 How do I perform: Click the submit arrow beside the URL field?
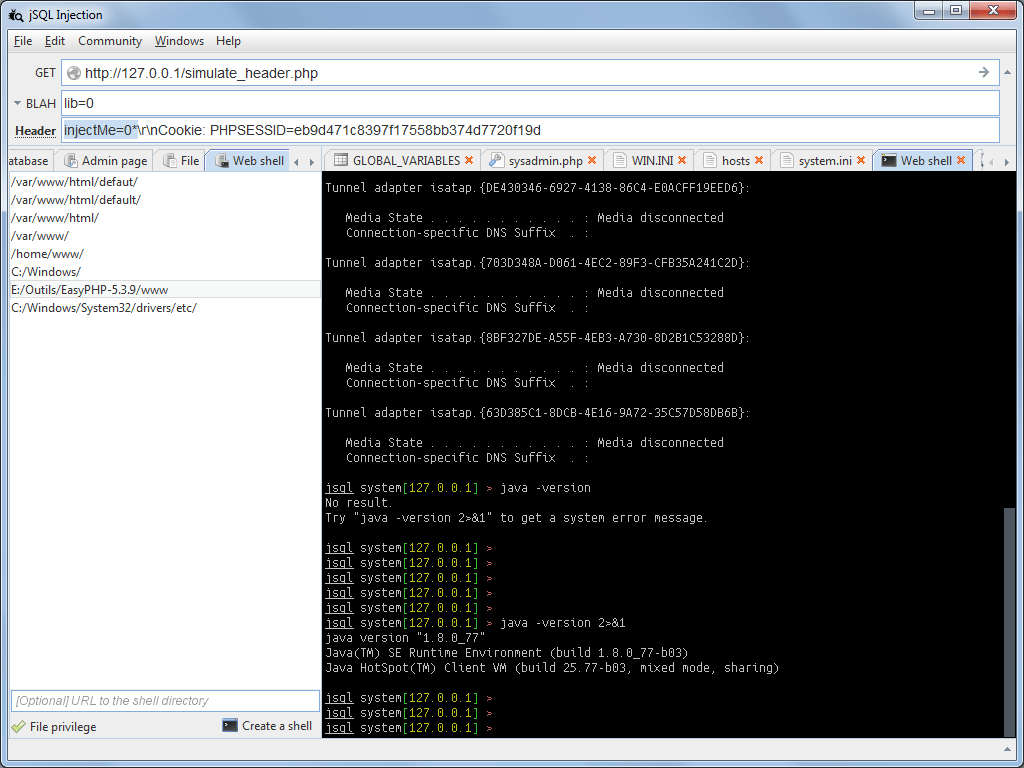[x=983, y=72]
